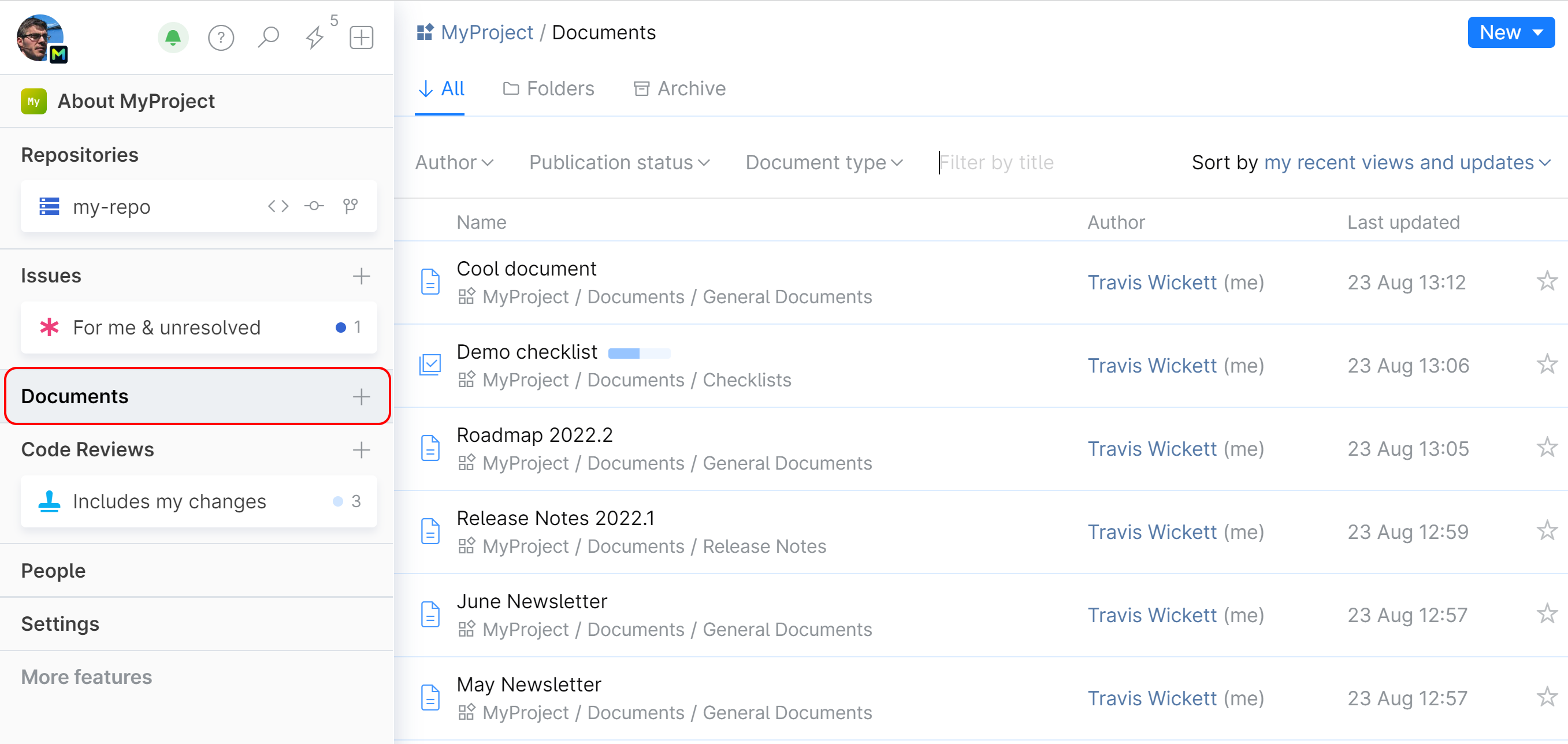Browse my-repo code with the angle-brackets icon
Viewport: 1568px width, 744px height.
click(x=278, y=206)
